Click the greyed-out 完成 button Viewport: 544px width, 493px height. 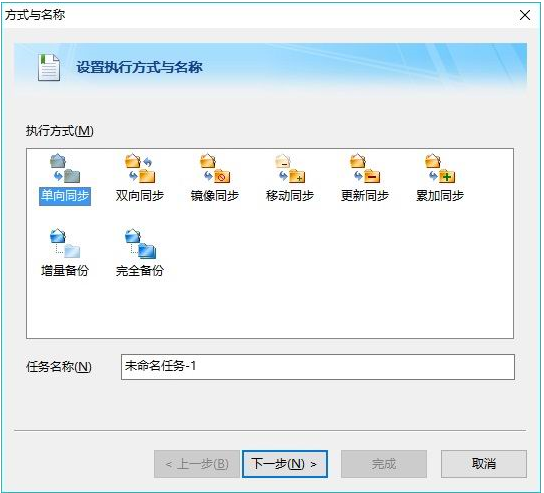click(x=384, y=464)
